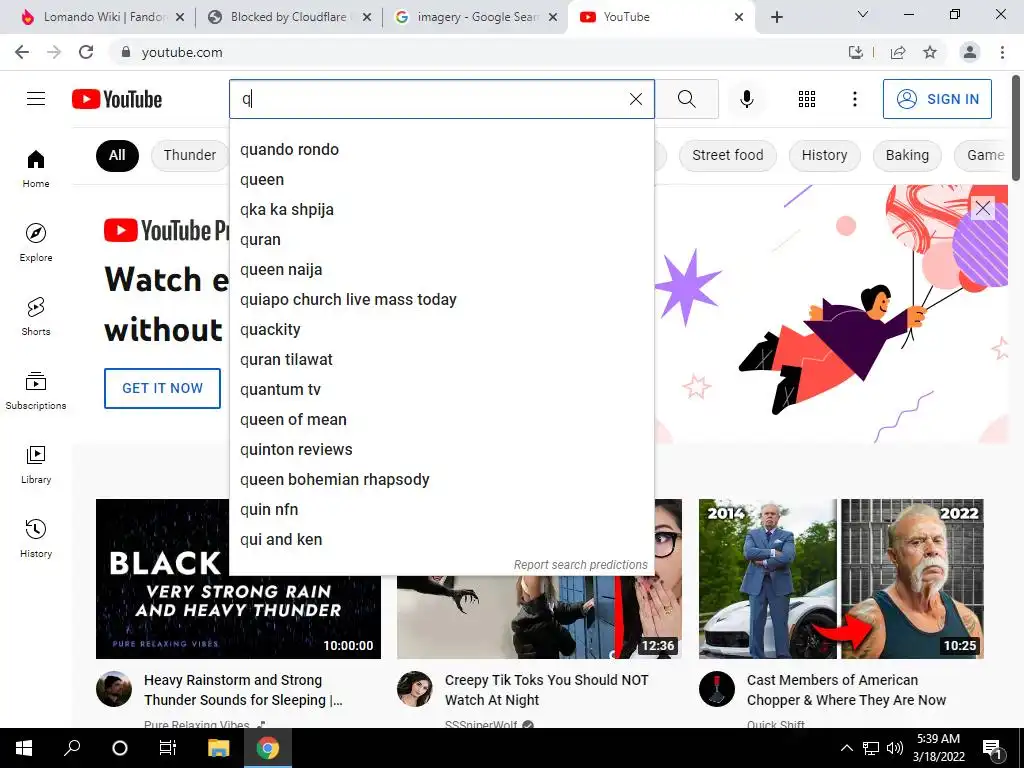
Task: Choose suggestion 'qui and ken'
Action: coord(441,540)
